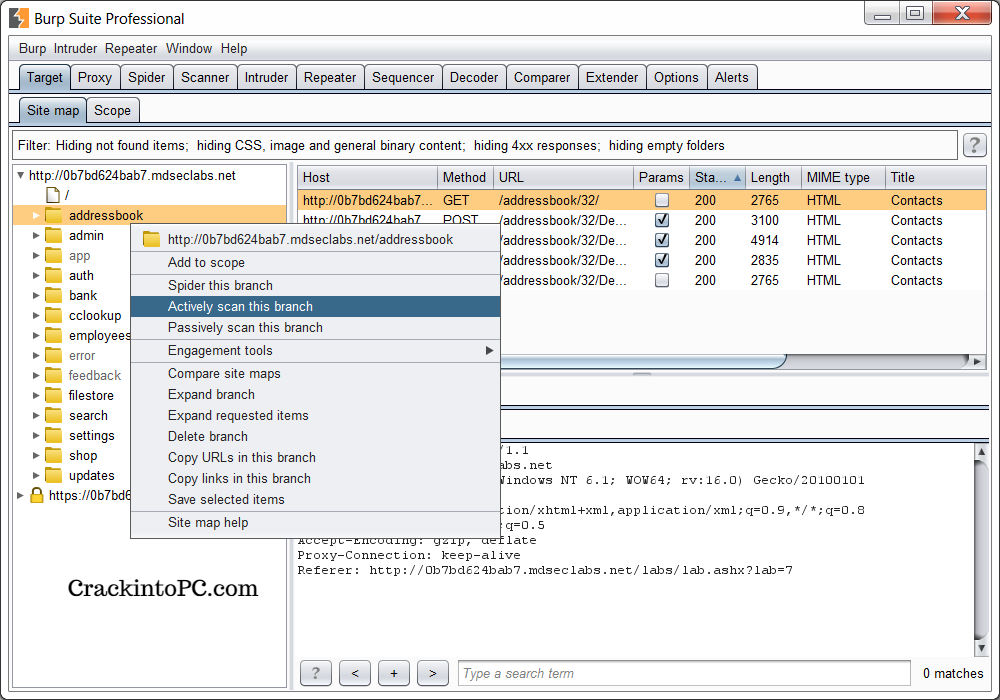Expand the admin tree node arrow
This screenshot has height=700, width=1000.
point(36,235)
